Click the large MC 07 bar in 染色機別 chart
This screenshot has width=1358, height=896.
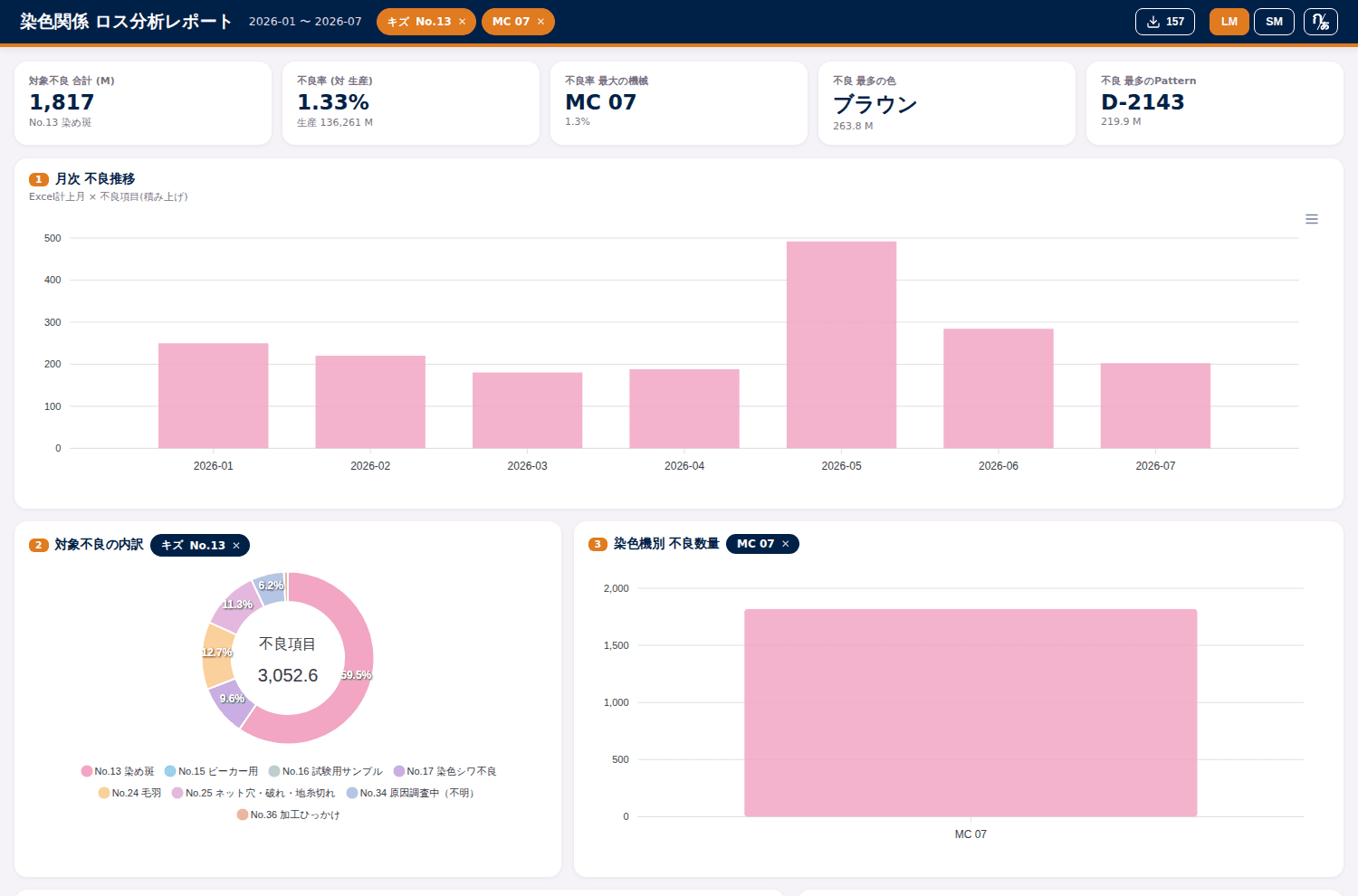(971, 713)
